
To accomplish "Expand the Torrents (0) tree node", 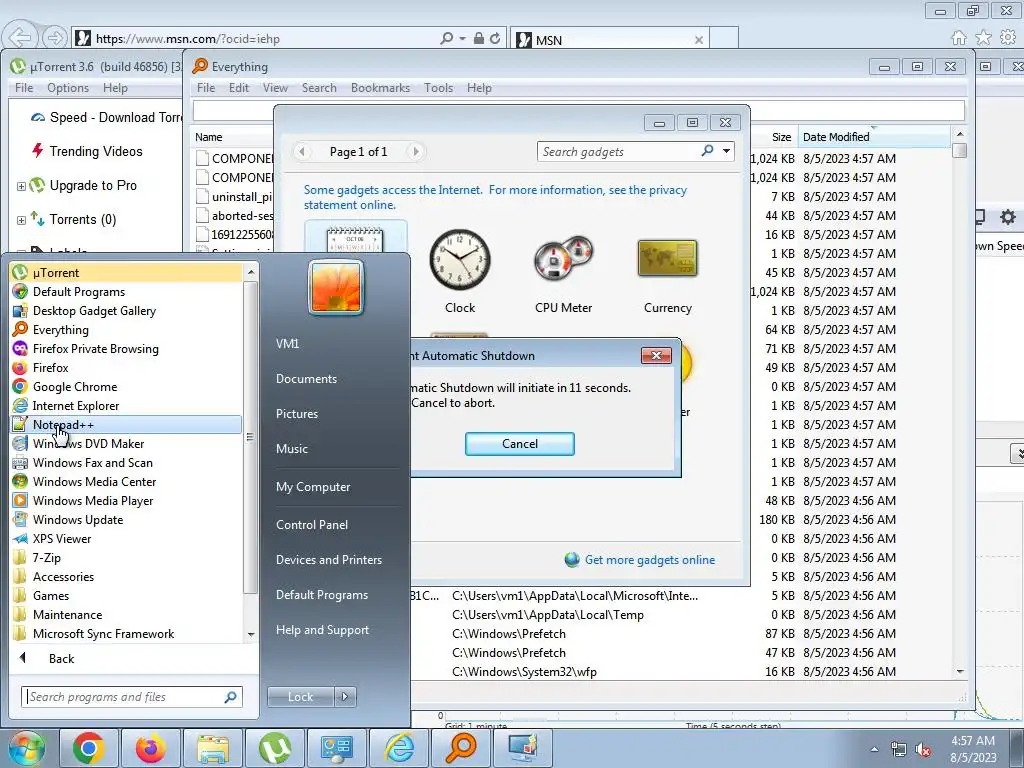I will pyautogui.click(x=21, y=220).
